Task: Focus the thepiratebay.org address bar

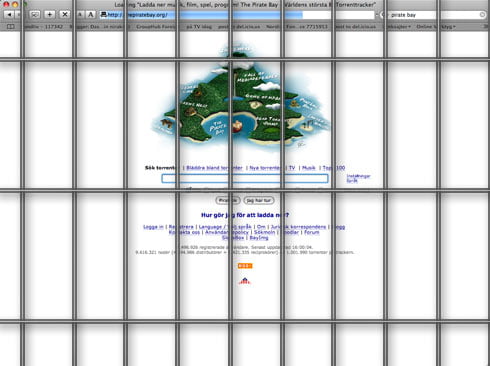Action: pos(237,15)
